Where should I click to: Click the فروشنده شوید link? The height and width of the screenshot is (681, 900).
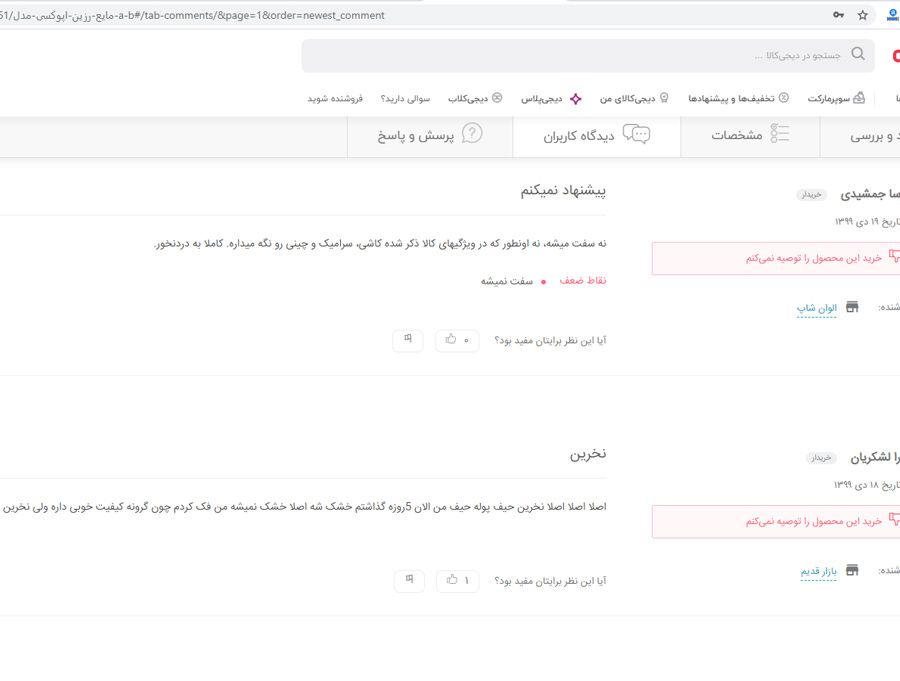(335, 99)
